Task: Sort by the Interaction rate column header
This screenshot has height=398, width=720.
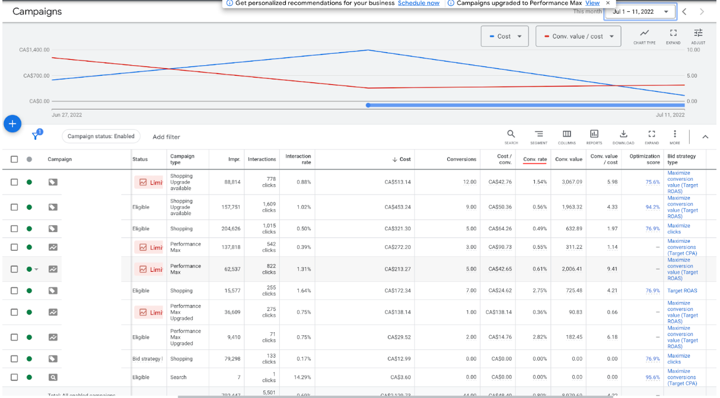Action: coord(298,159)
